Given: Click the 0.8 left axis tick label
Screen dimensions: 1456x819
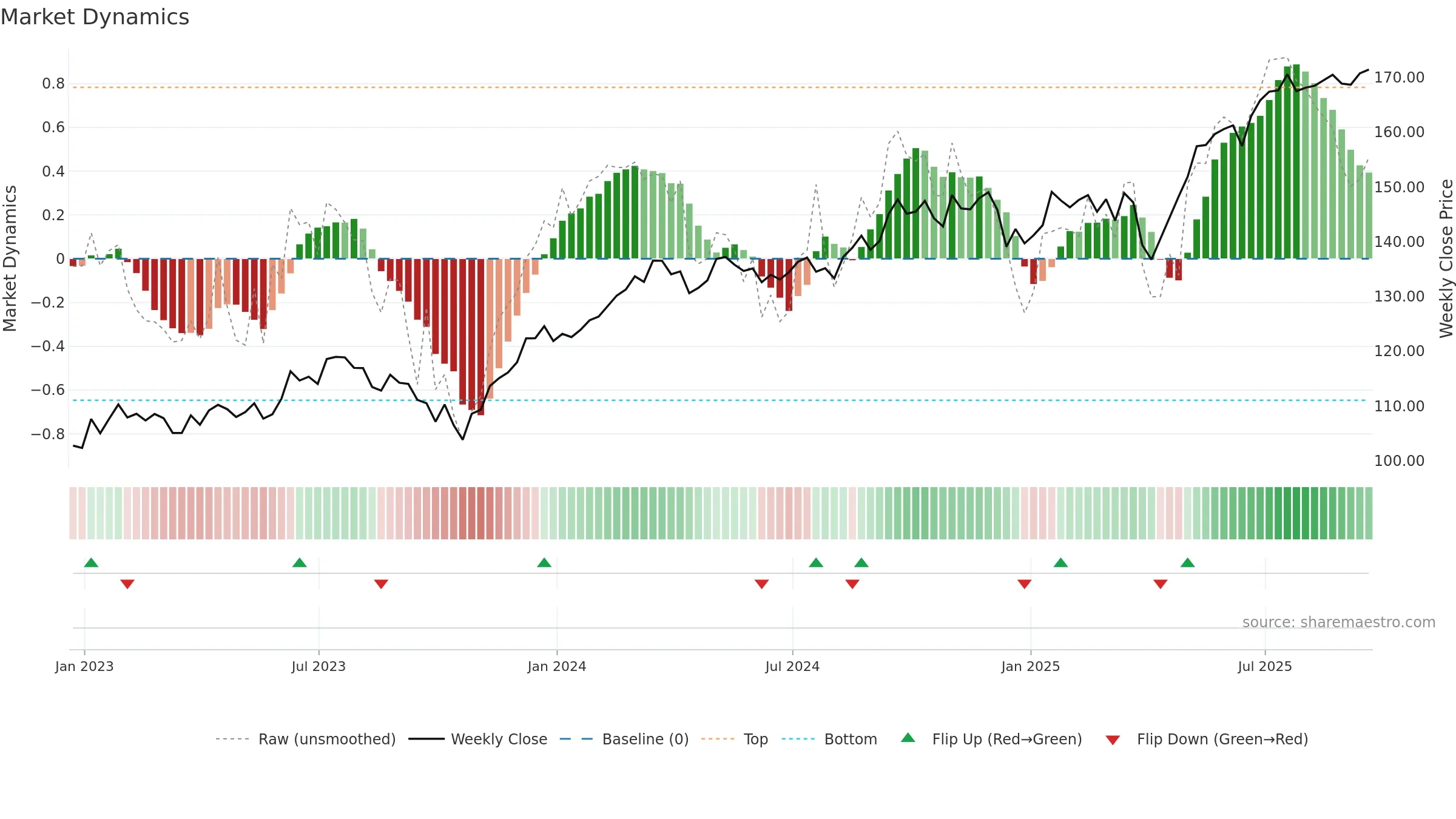Looking at the screenshot, I should click(53, 84).
